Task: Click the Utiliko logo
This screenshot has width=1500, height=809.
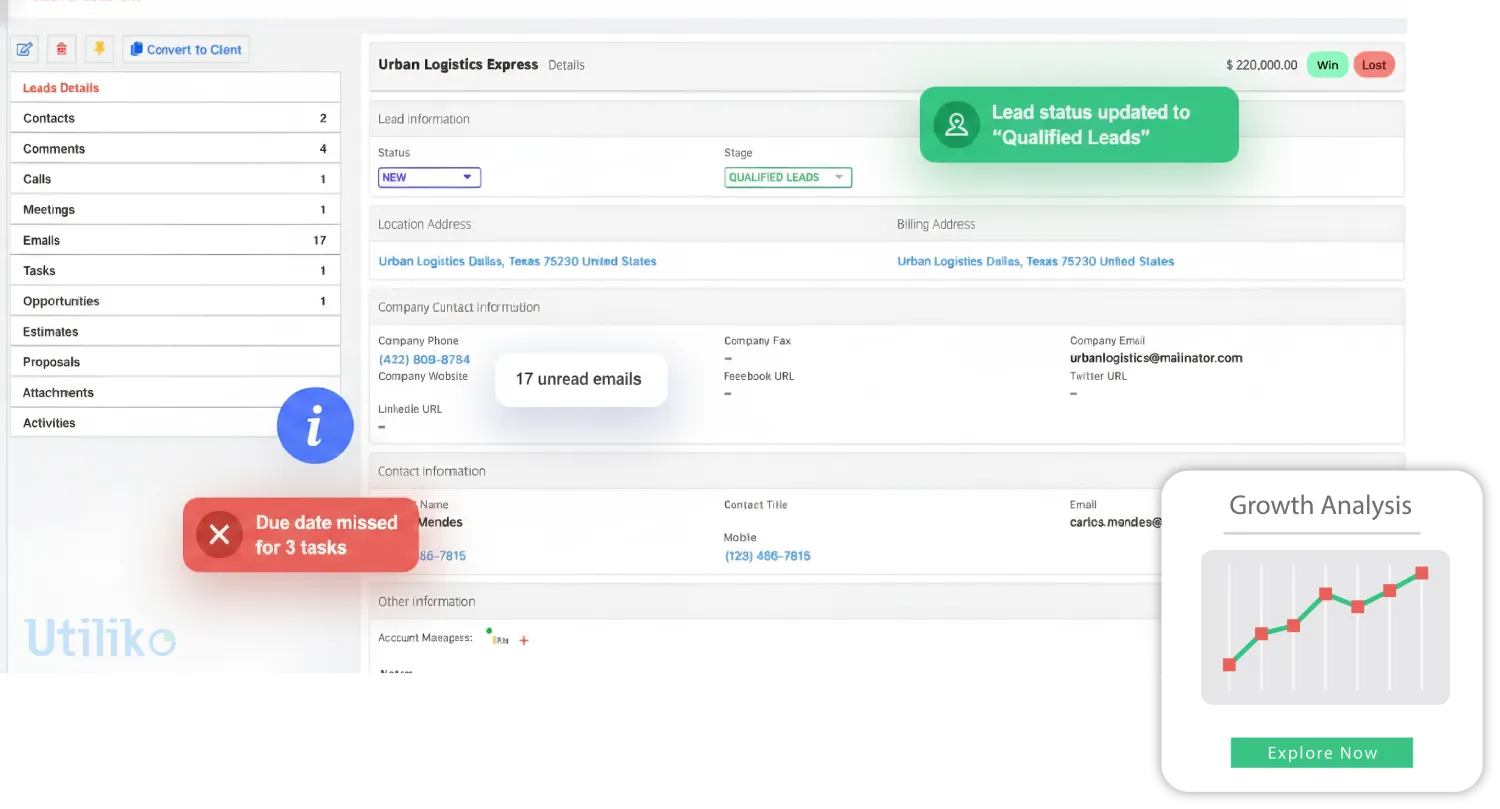Action: coord(100,638)
